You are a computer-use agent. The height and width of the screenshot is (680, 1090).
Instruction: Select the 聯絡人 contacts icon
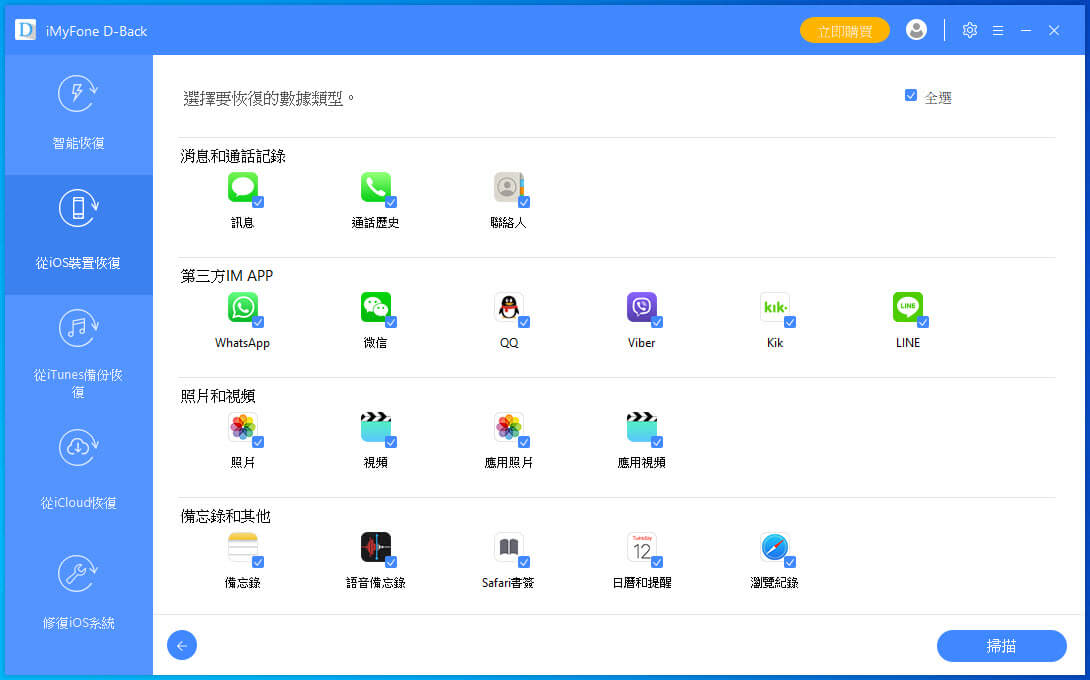509,187
